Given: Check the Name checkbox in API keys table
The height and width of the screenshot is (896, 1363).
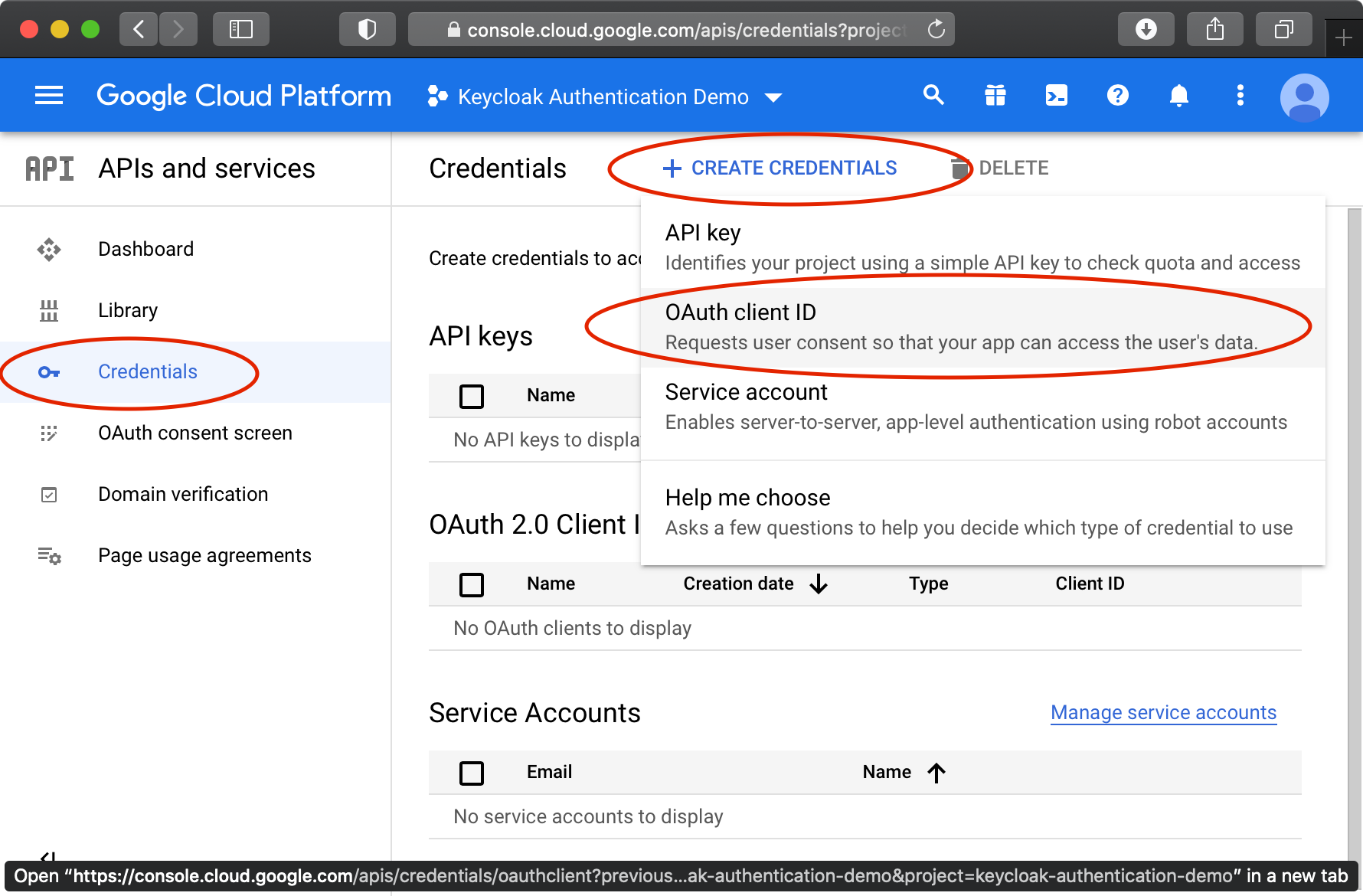Looking at the screenshot, I should coord(472,396).
